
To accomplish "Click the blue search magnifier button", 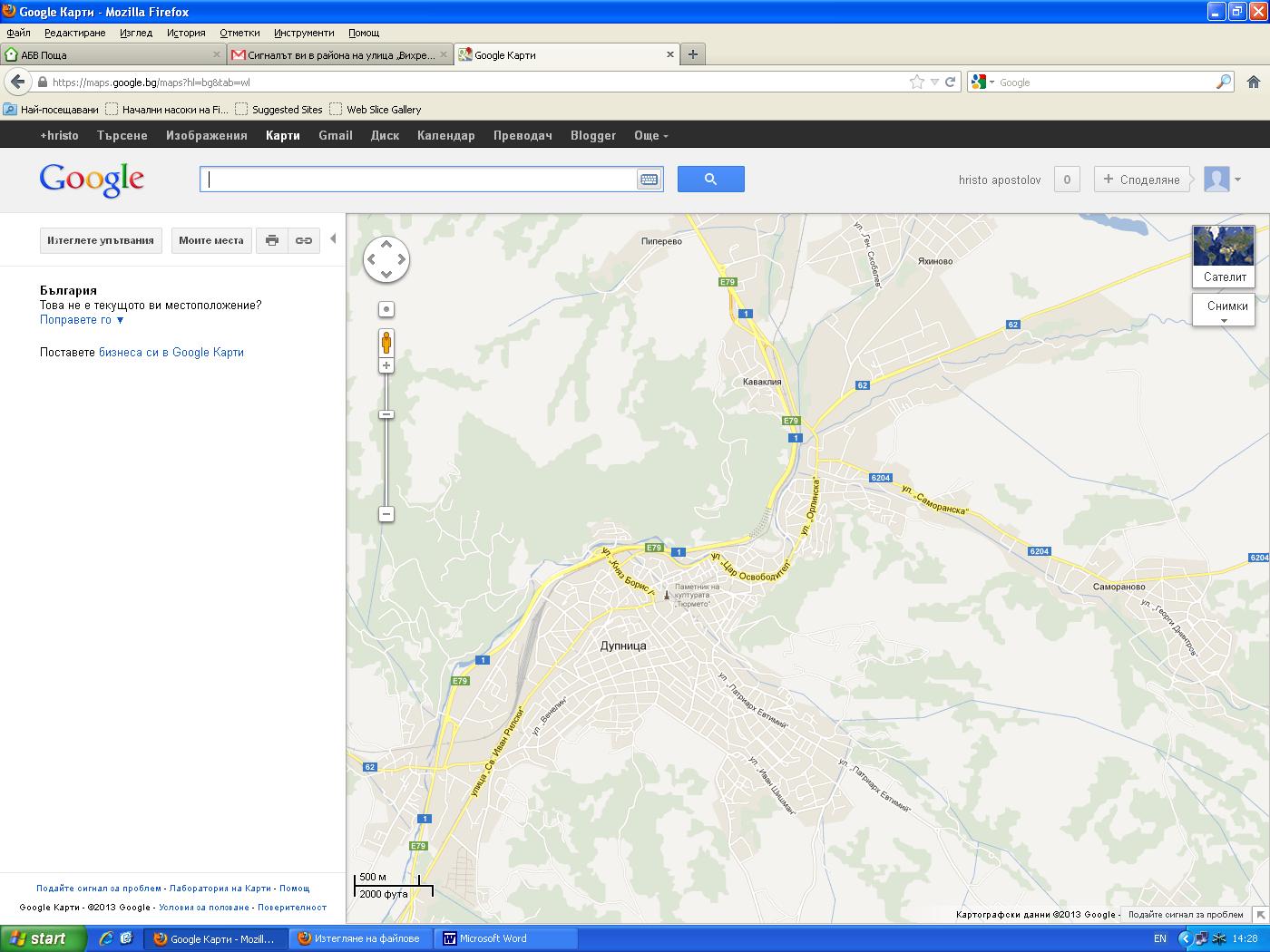I will [x=710, y=180].
